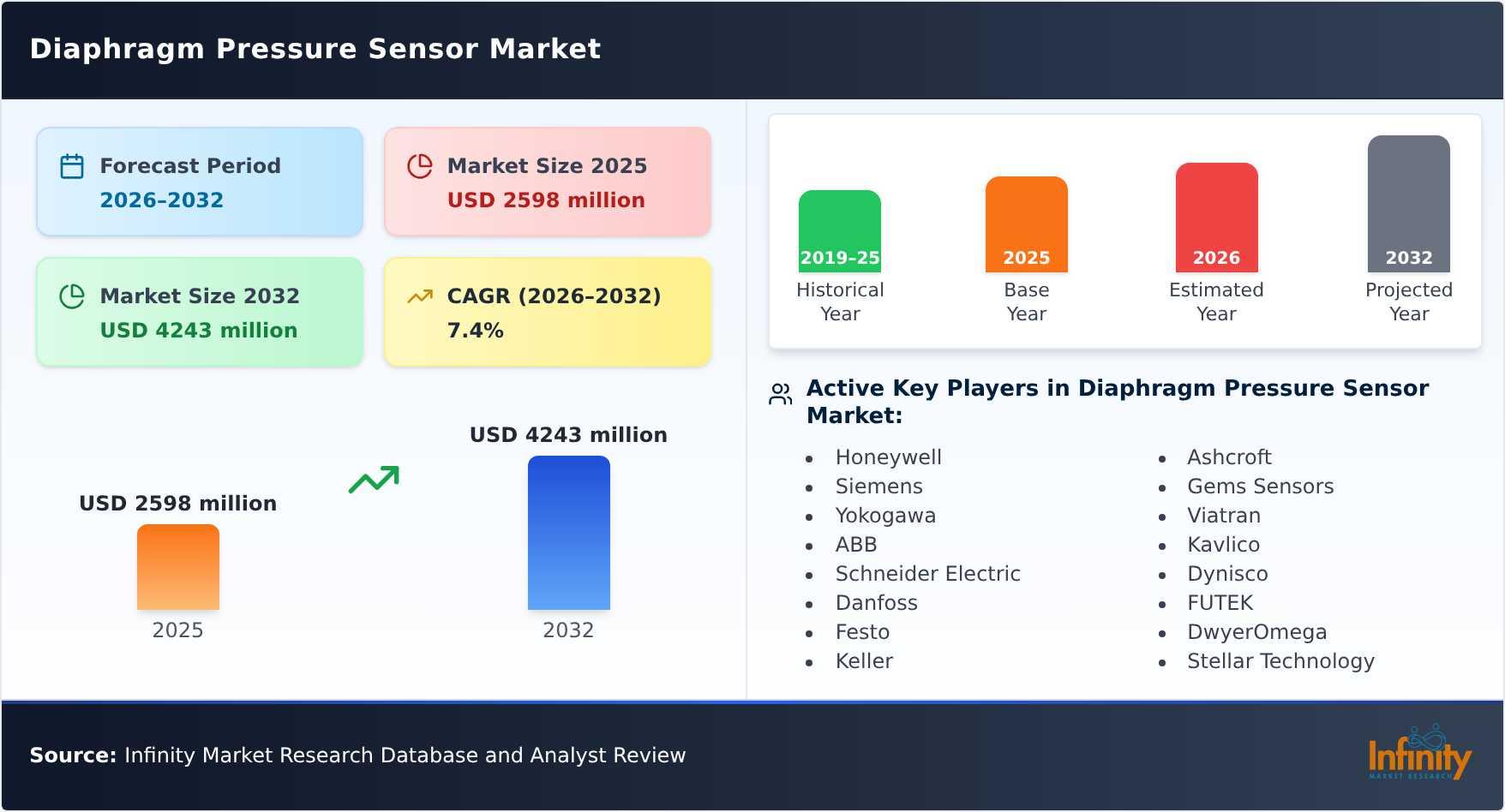This screenshot has width=1505, height=812.
Task: Click the Historical Year label
Action: coord(840,302)
